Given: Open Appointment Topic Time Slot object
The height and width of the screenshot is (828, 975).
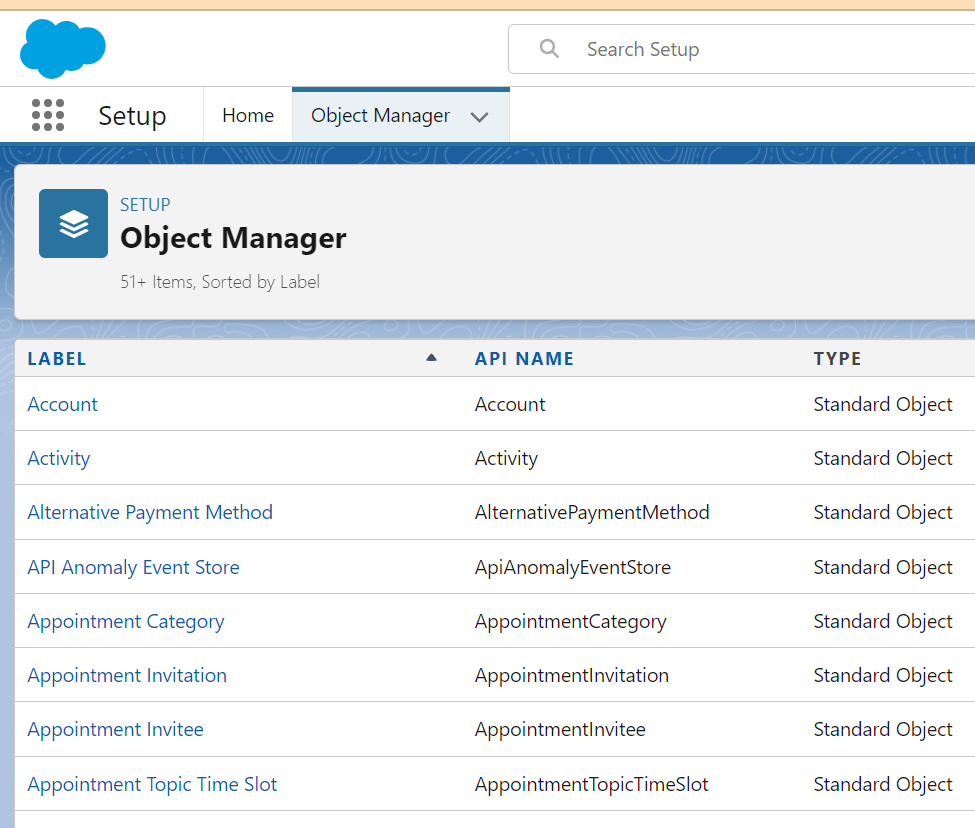Looking at the screenshot, I should [x=152, y=784].
